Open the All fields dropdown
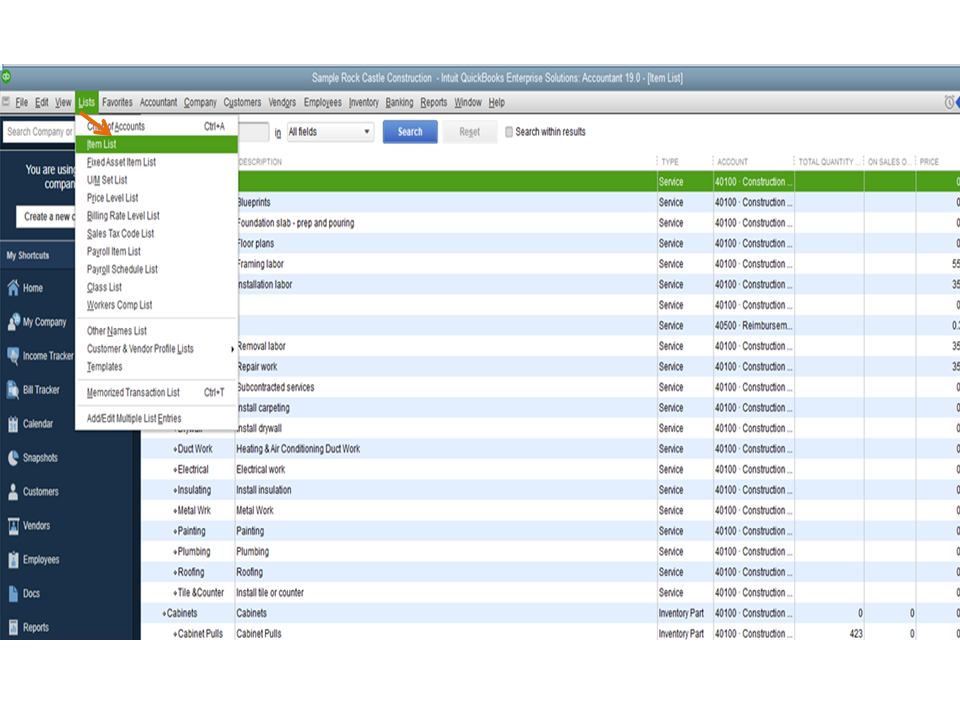960x720 pixels. click(x=330, y=132)
